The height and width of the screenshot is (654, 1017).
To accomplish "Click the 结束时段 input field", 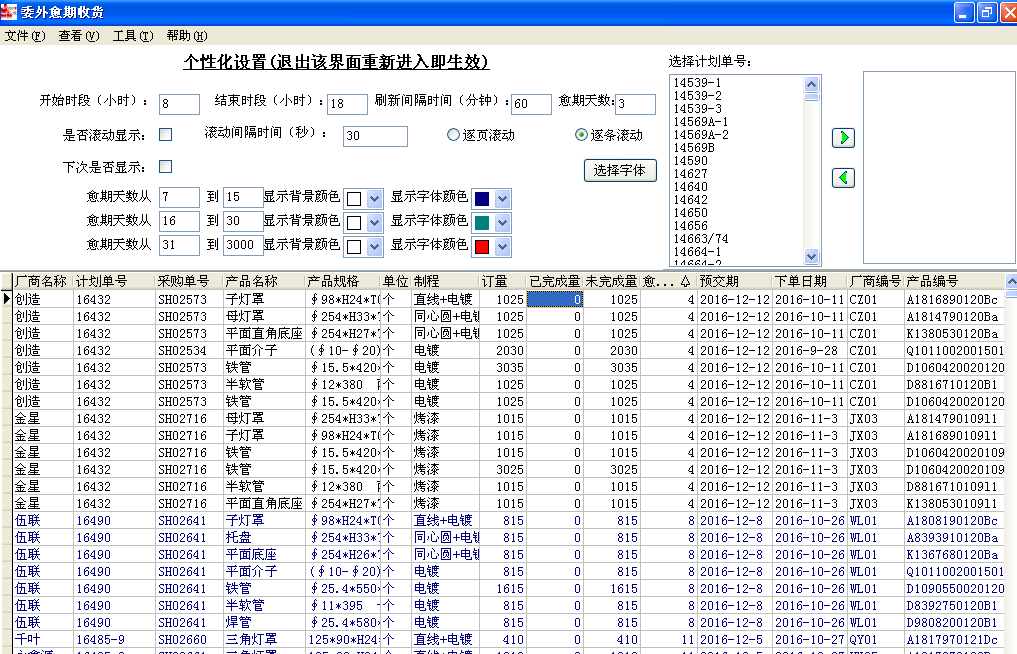I will coord(347,104).
